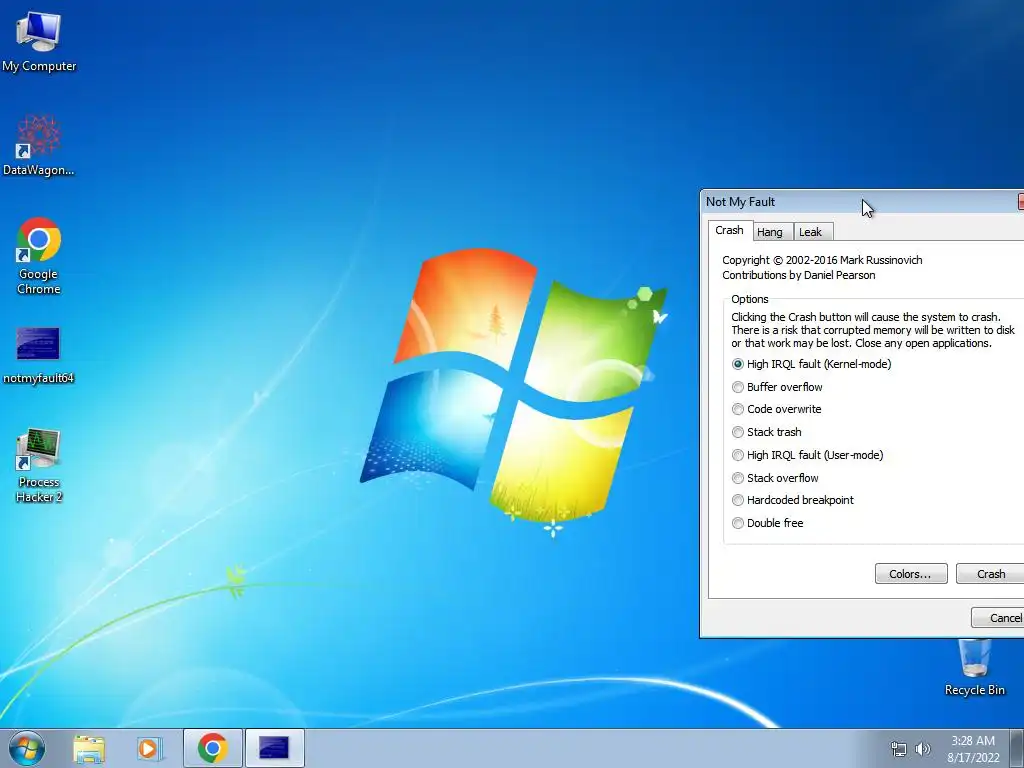The image size is (1024, 768).
Task: Select the Stack overflow option
Action: pyautogui.click(x=775, y=477)
